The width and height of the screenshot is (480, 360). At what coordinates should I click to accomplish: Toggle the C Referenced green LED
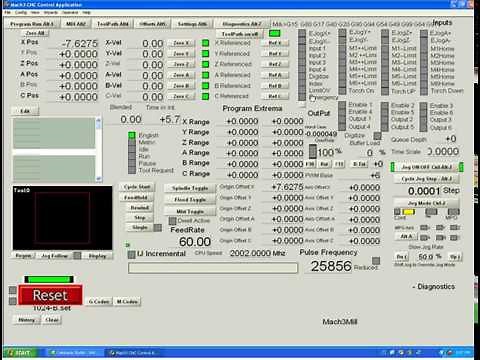pos(205,96)
